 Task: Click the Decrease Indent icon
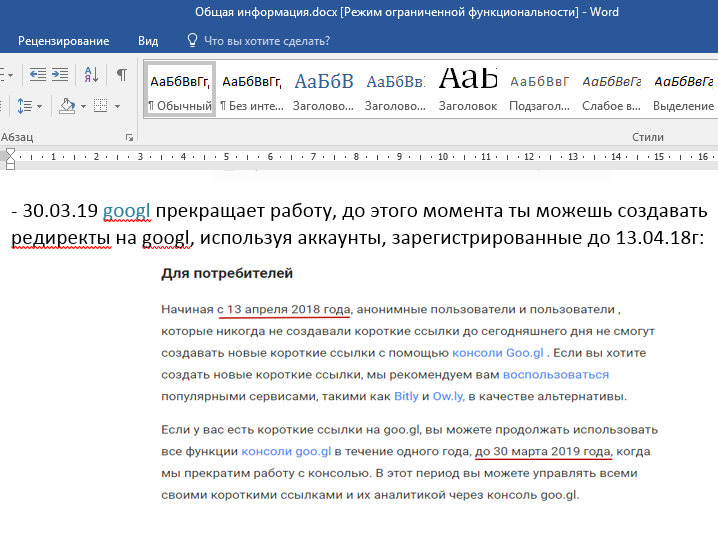click(x=38, y=74)
